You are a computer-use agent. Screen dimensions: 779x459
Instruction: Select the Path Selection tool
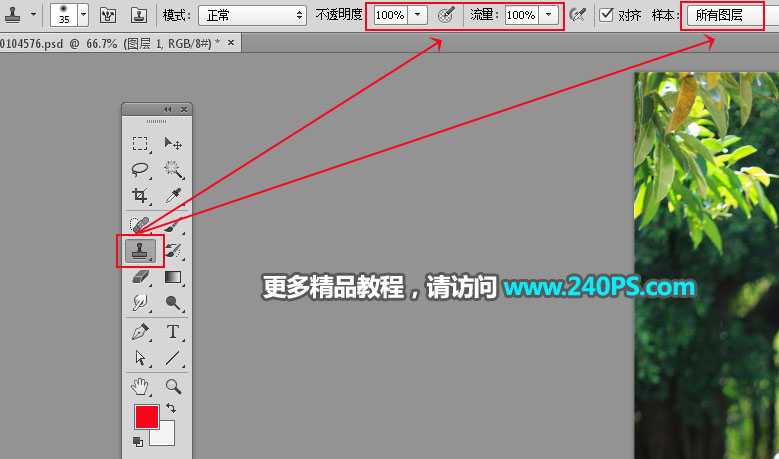[x=140, y=358]
